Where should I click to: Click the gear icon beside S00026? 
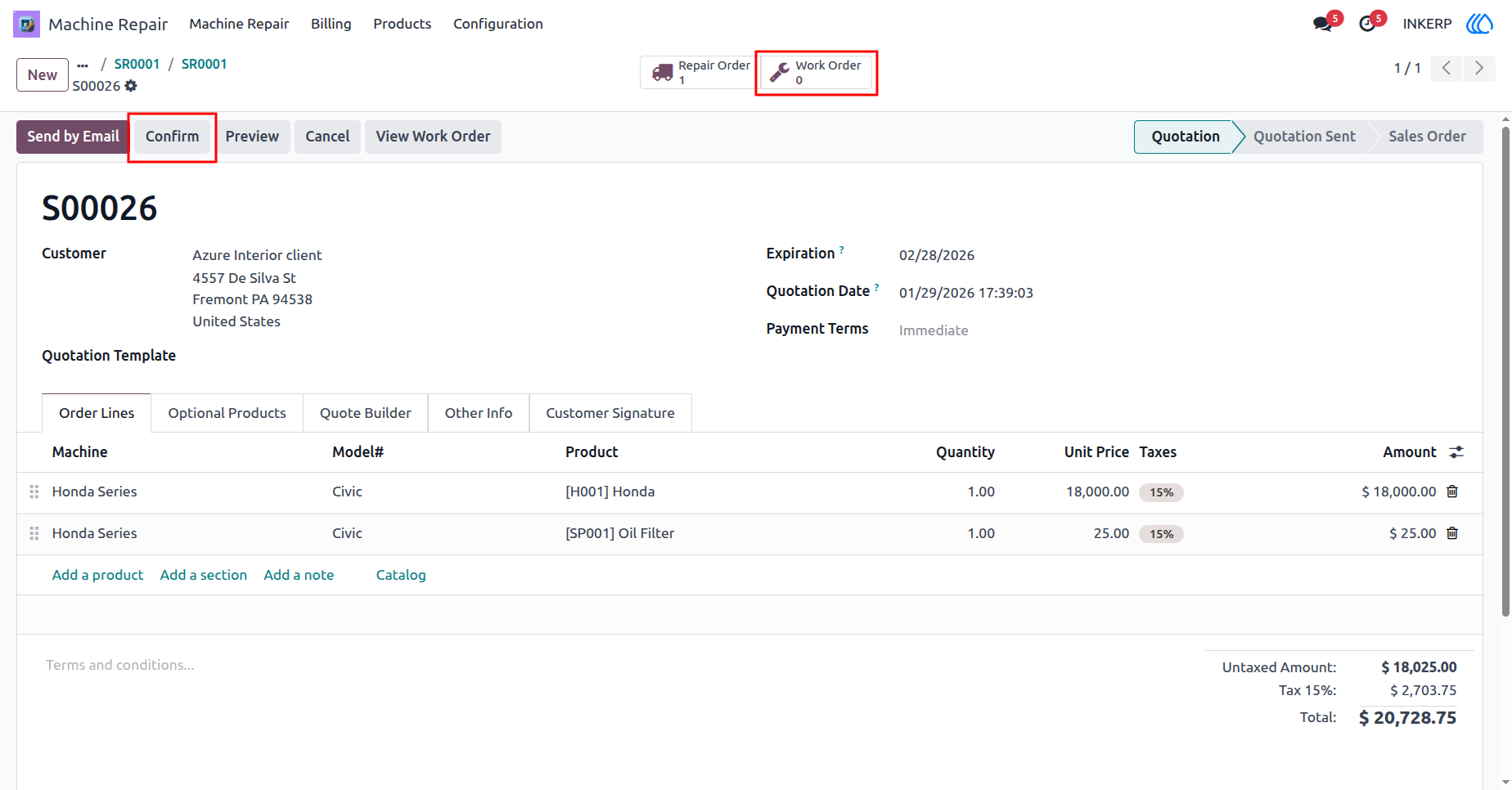click(131, 86)
